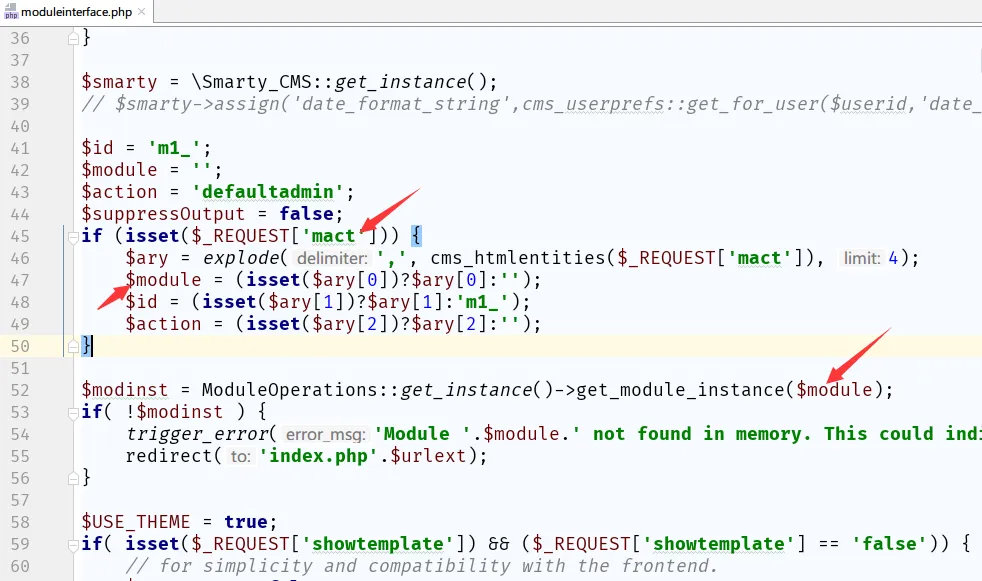The image size is (982, 581).
Task: Click the 'to:' parameter hint in redirect
Action: point(240,456)
